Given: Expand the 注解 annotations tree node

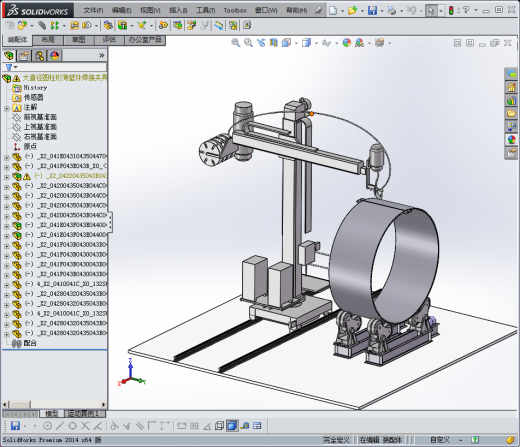Looking at the screenshot, I should [7, 108].
